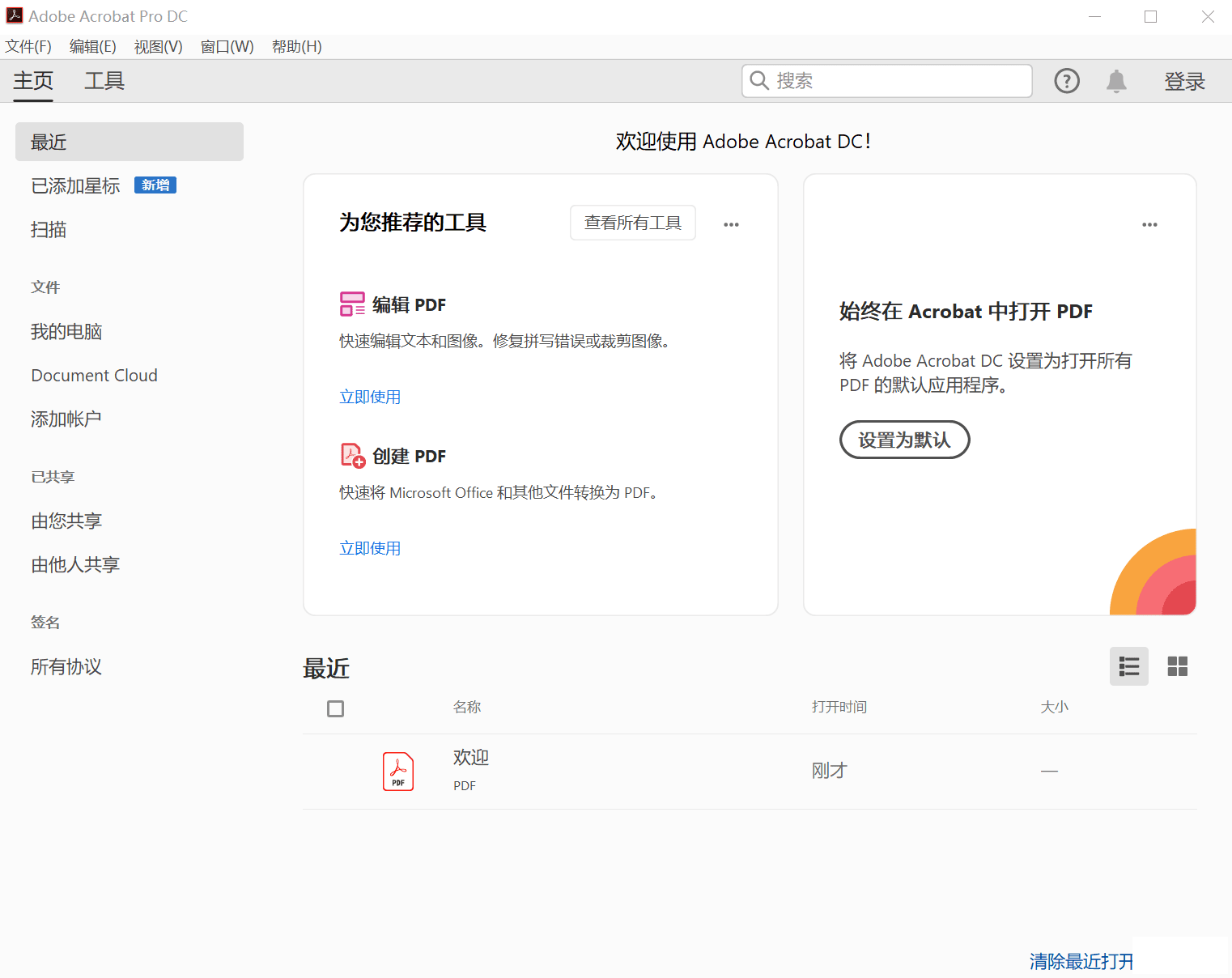The width and height of the screenshot is (1232, 978).
Task: Click the 编辑 PDF tool title
Action: coord(409,304)
